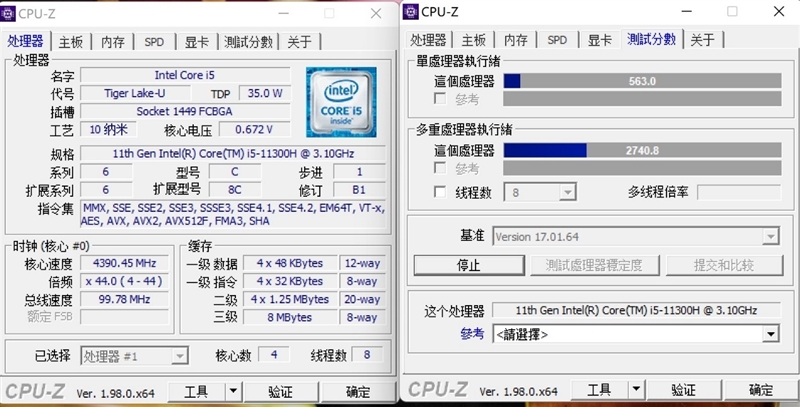Open 工具 dropdown arrow in left window

pyautogui.click(x=233, y=392)
